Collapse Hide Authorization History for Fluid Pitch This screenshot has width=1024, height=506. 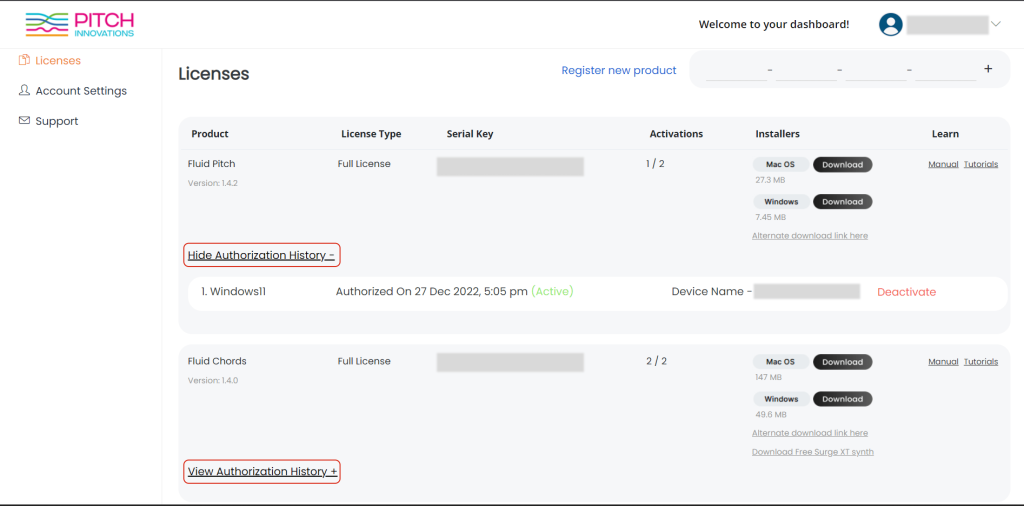click(261, 255)
